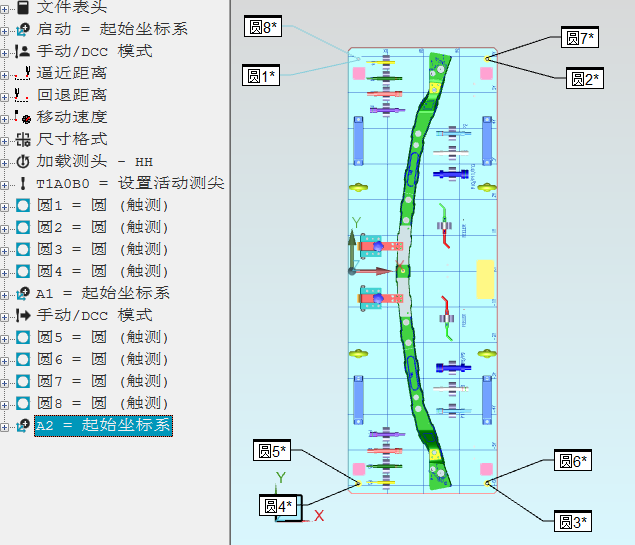Click the 圆4* label in graphics view
Screen dimensions: 635x545
278,506
